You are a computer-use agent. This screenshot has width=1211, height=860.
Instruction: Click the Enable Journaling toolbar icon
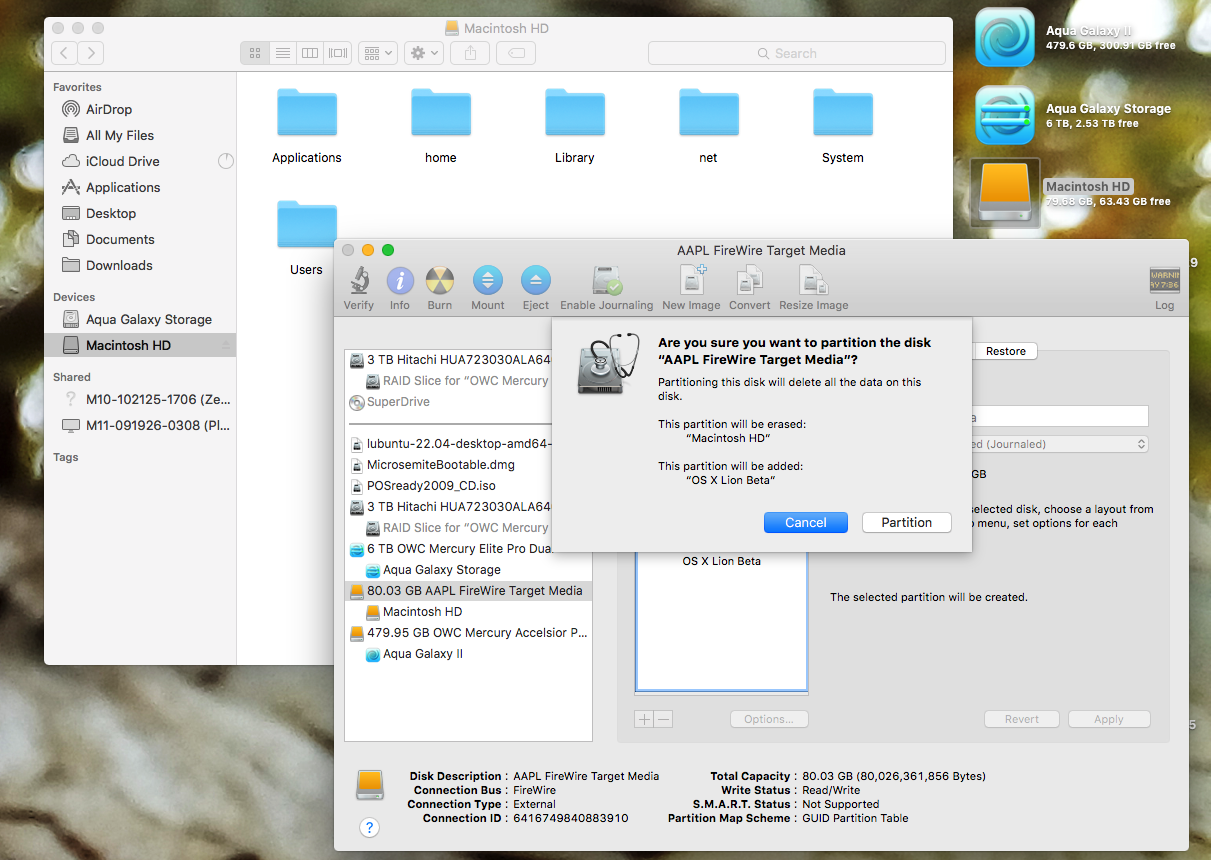[x=607, y=281]
